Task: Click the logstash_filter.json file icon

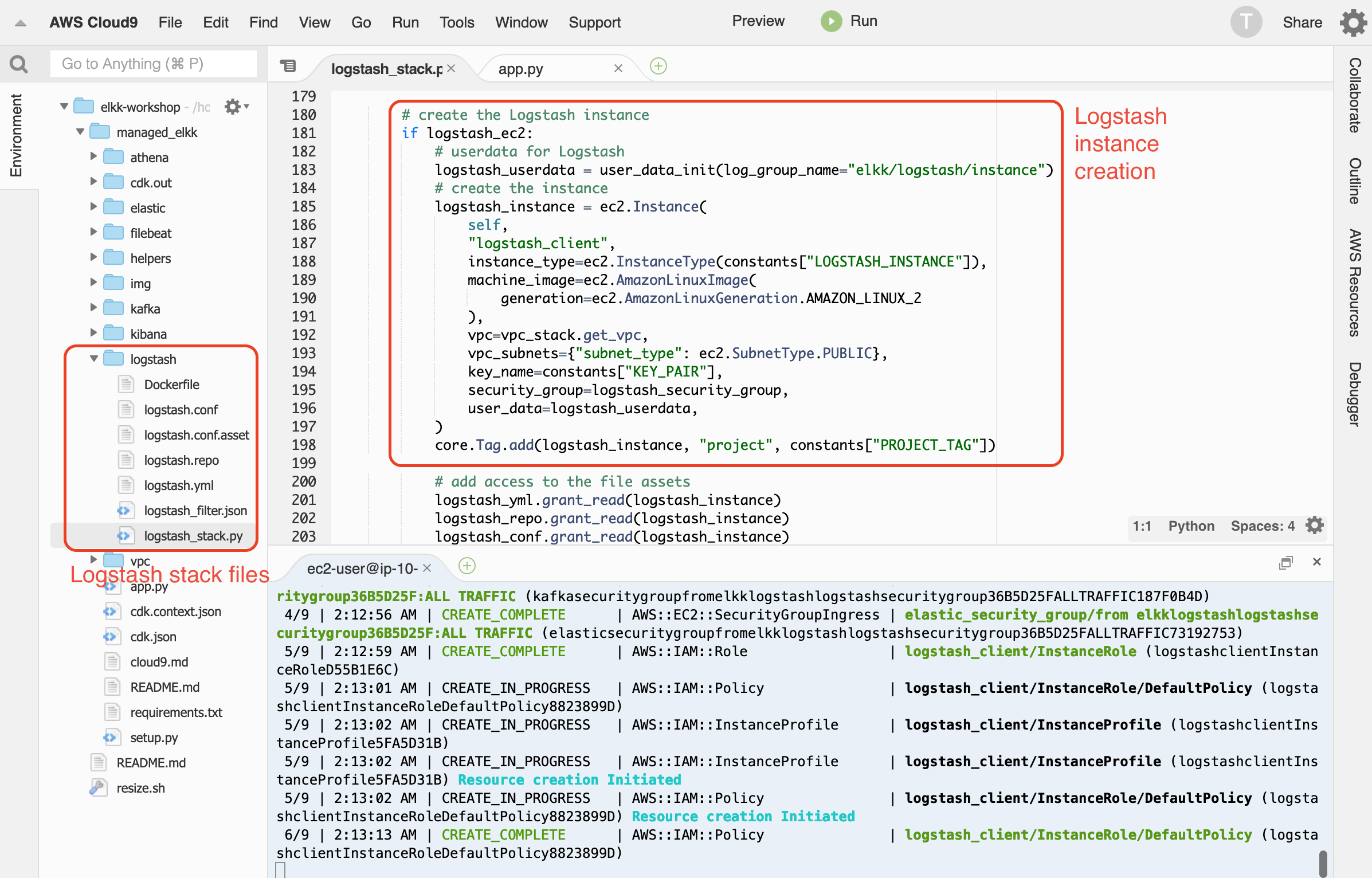Action: pos(126,510)
